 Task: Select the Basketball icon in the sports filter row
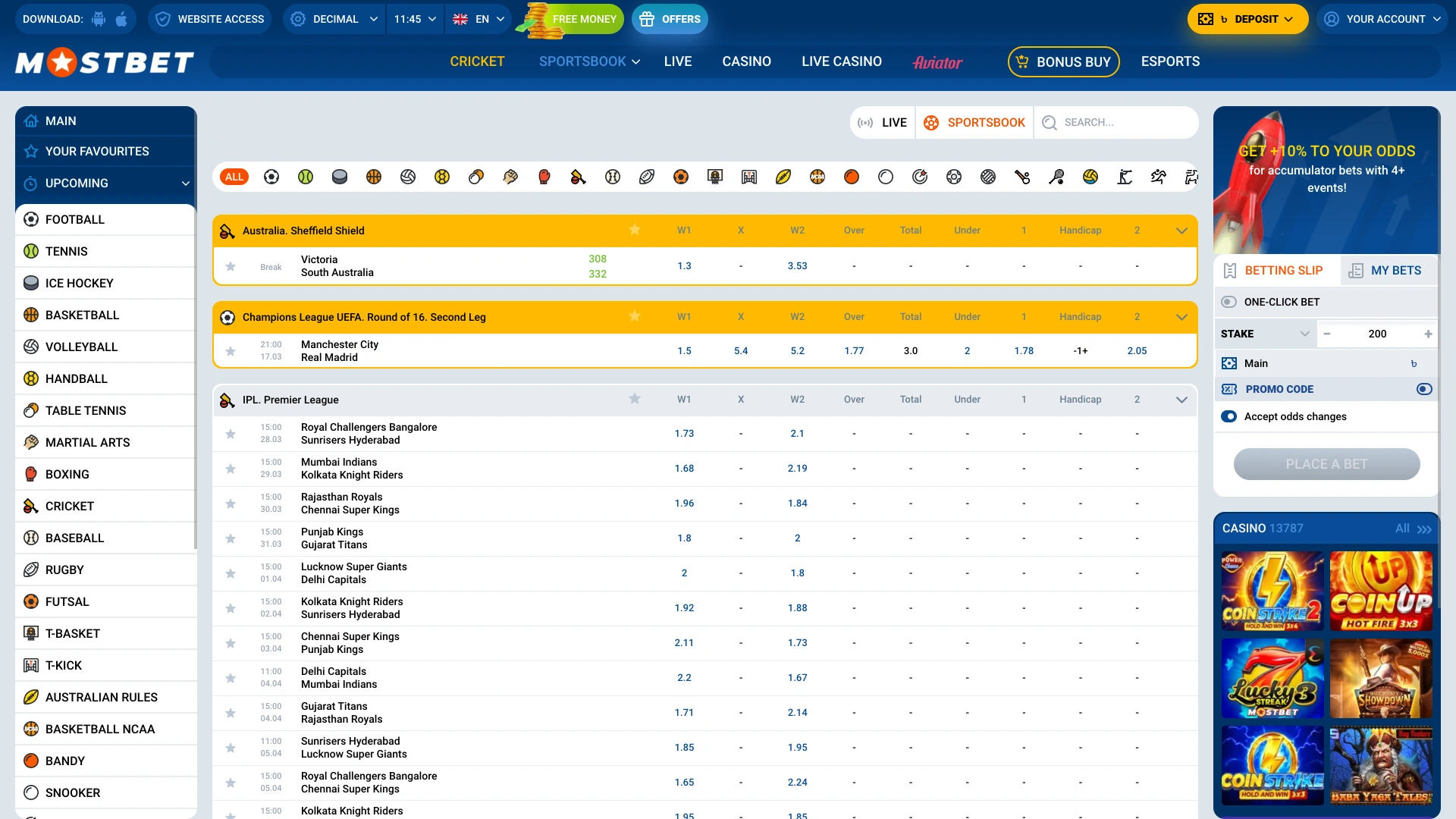click(373, 177)
